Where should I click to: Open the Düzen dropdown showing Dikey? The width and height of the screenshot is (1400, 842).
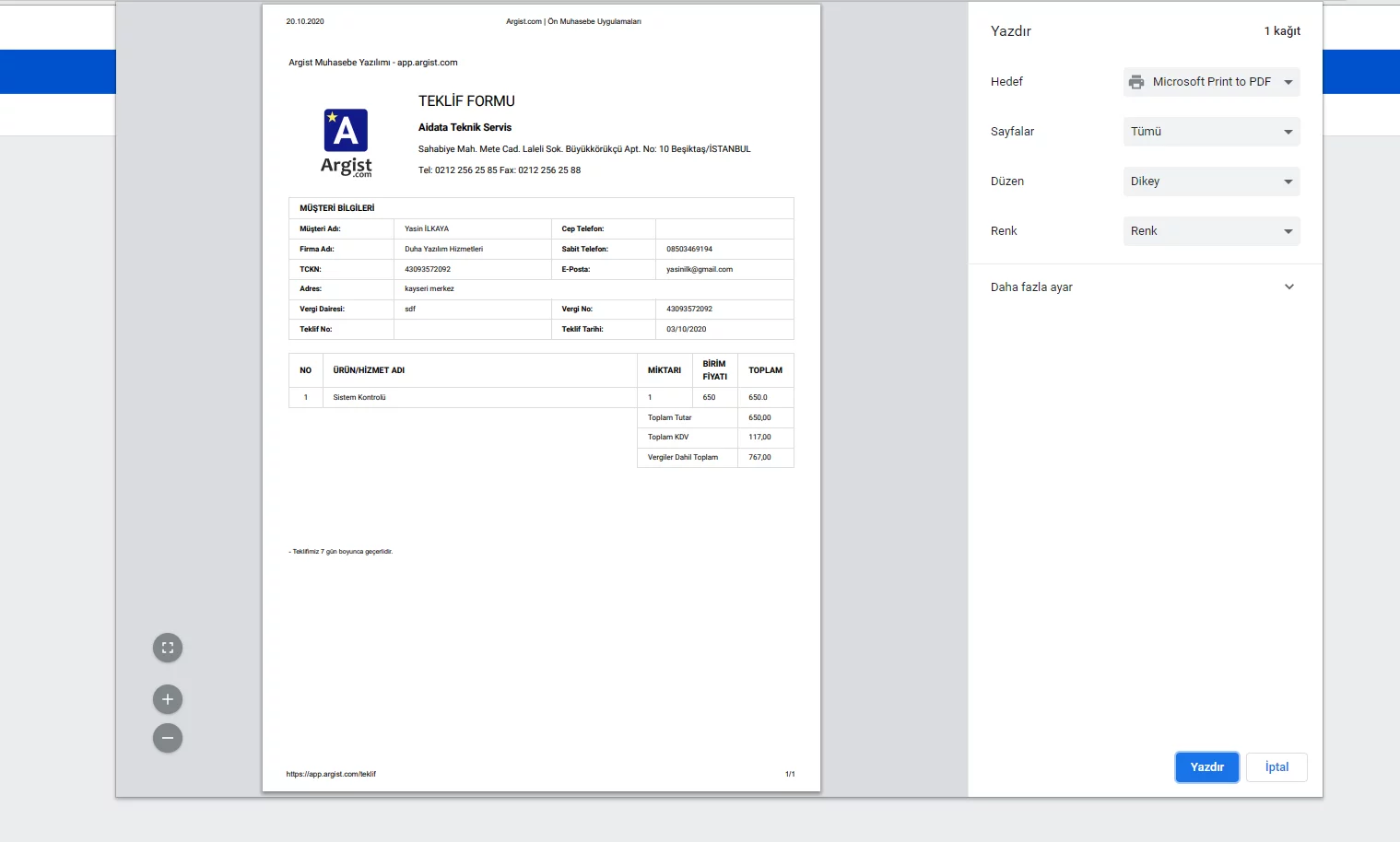(x=1211, y=181)
